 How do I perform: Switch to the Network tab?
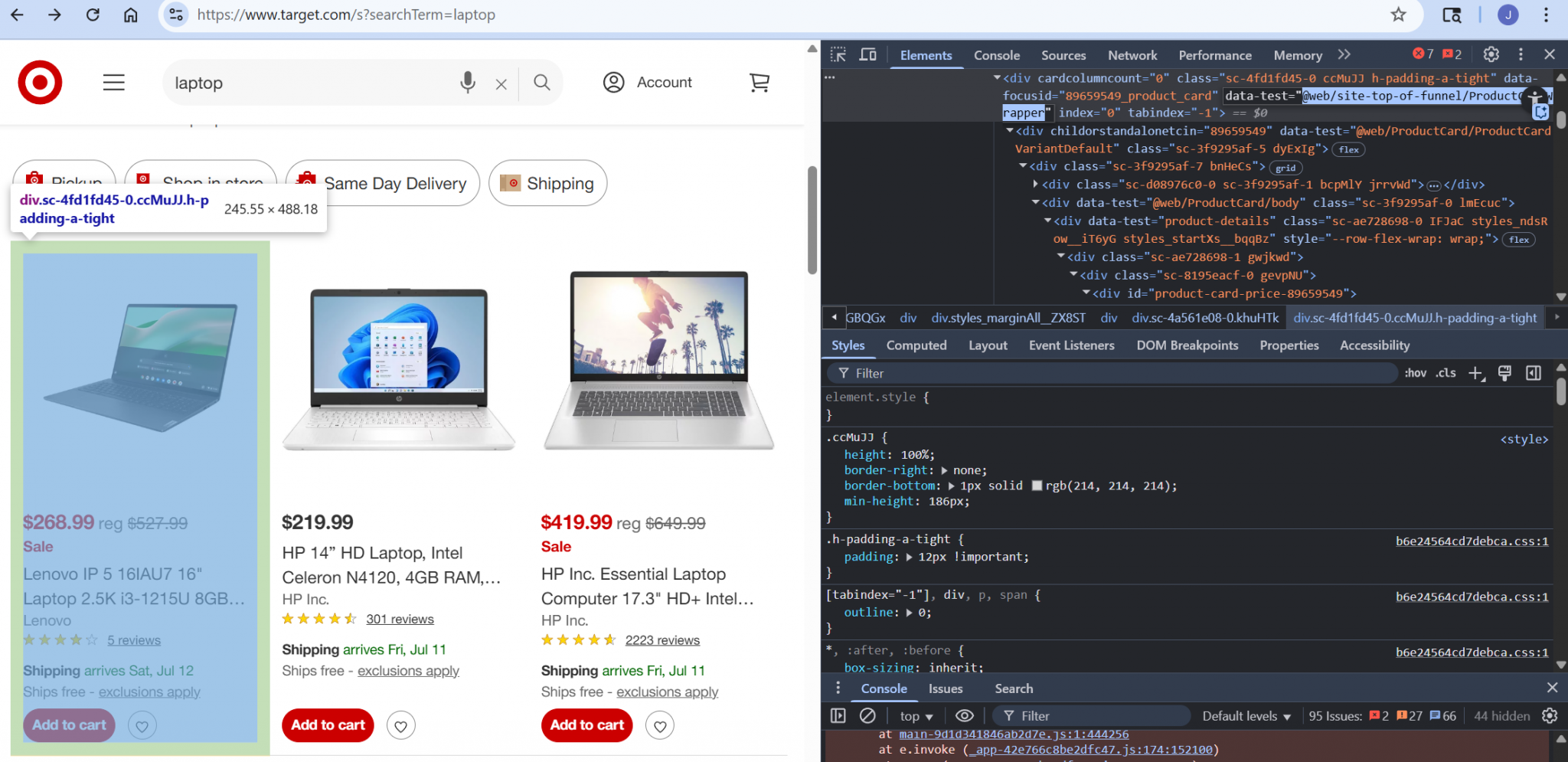tap(1132, 54)
